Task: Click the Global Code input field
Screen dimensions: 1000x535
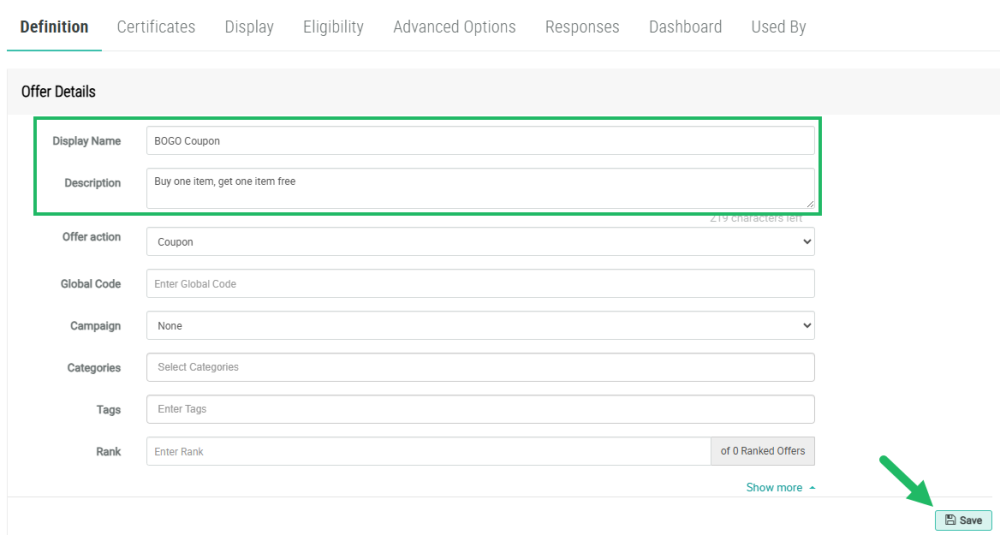Action: [x=480, y=284]
